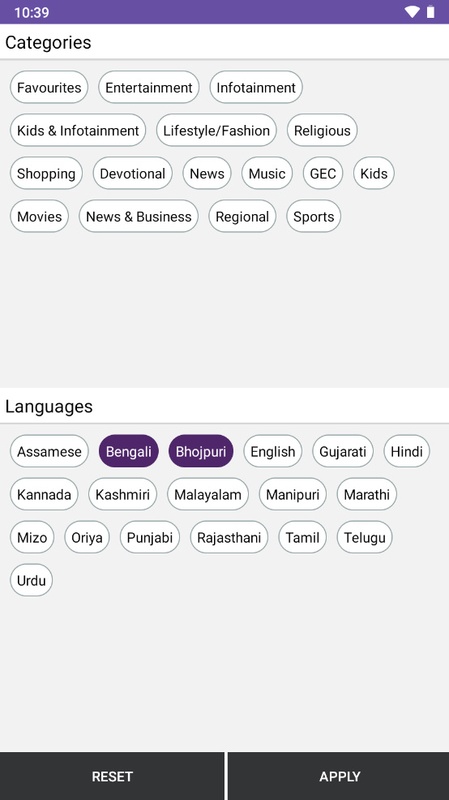Screen dimensions: 449x800
Task: Pick the Urdu language chip
Action: (31, 580)
